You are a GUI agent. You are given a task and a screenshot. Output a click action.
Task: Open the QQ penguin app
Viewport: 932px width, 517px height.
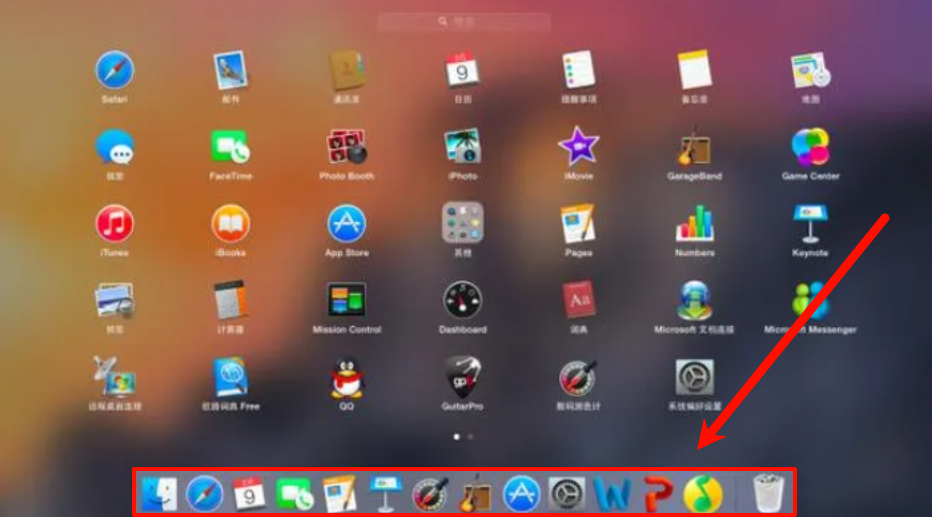click(x=347, y=379)
